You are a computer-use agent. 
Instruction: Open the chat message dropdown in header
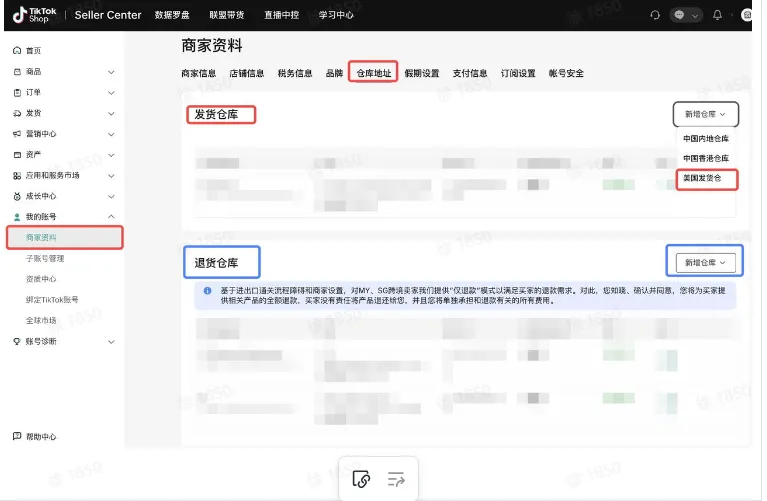[x=686, y=15]
